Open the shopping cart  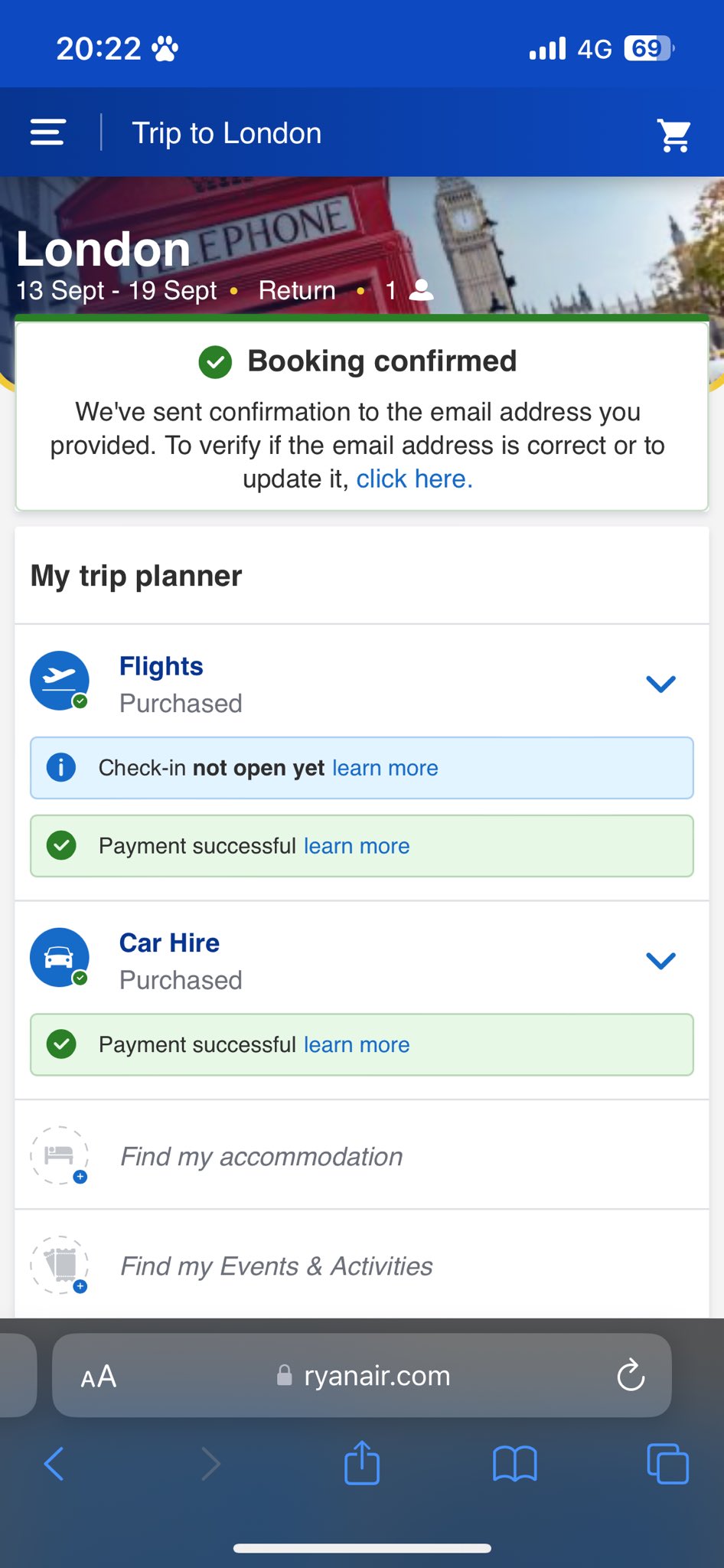674,136
